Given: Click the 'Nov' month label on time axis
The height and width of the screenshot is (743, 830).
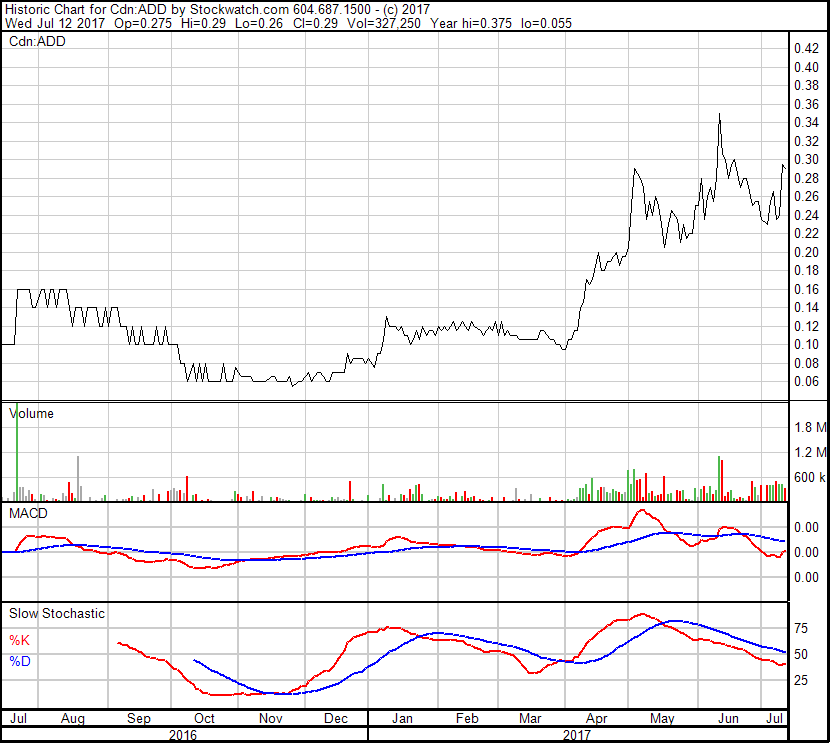Looking at the screenshot, I should 270,718.
